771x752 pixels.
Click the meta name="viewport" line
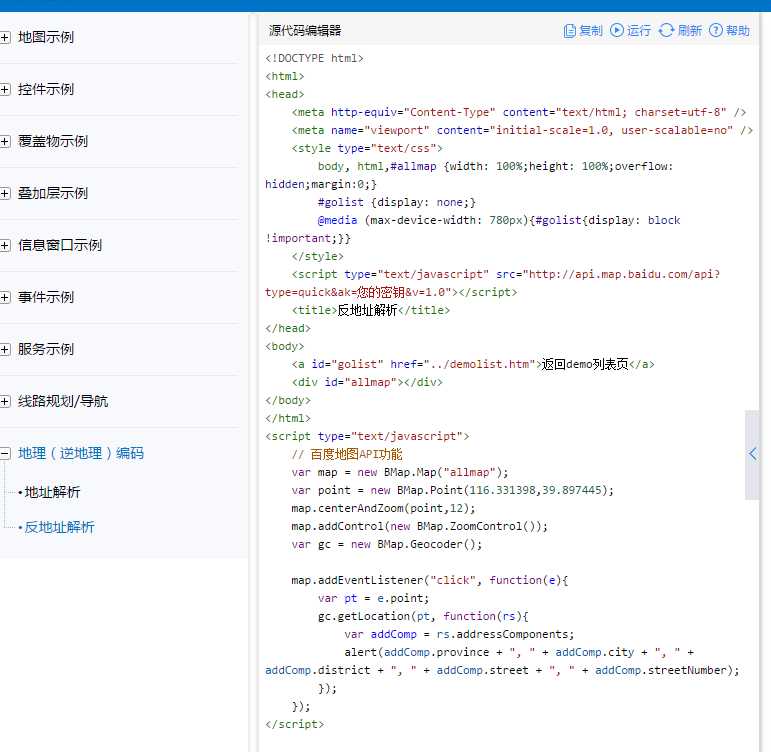coord(522,130)
